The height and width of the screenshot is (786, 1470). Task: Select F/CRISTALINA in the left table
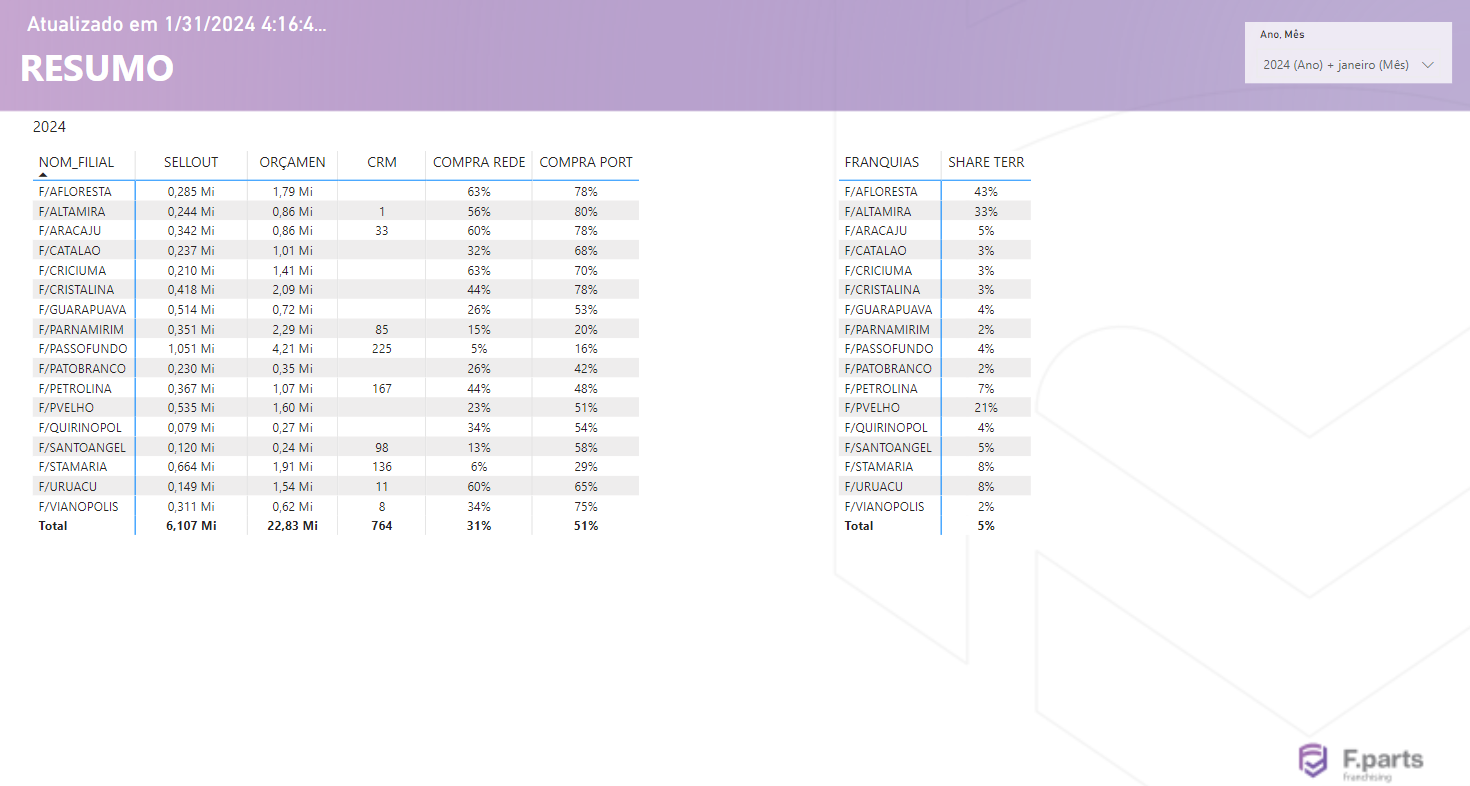coord(76,289)
